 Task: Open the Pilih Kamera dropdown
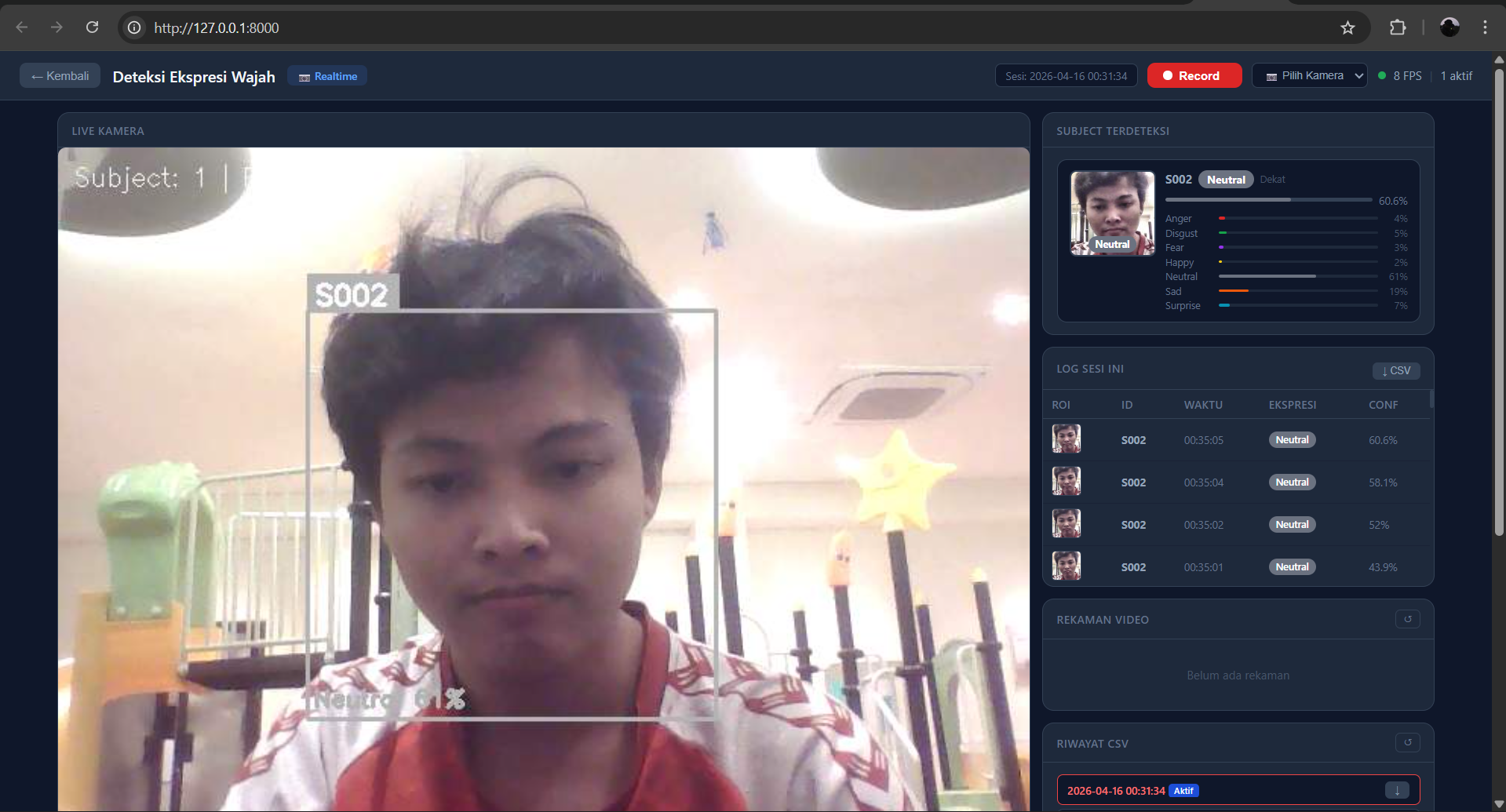(1309, 75)
